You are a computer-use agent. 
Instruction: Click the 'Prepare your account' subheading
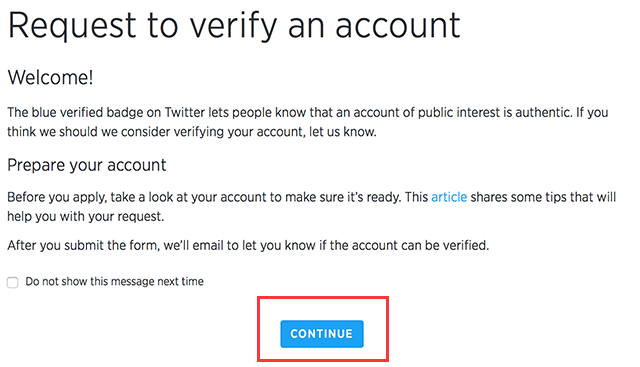(x=87, y=165)
